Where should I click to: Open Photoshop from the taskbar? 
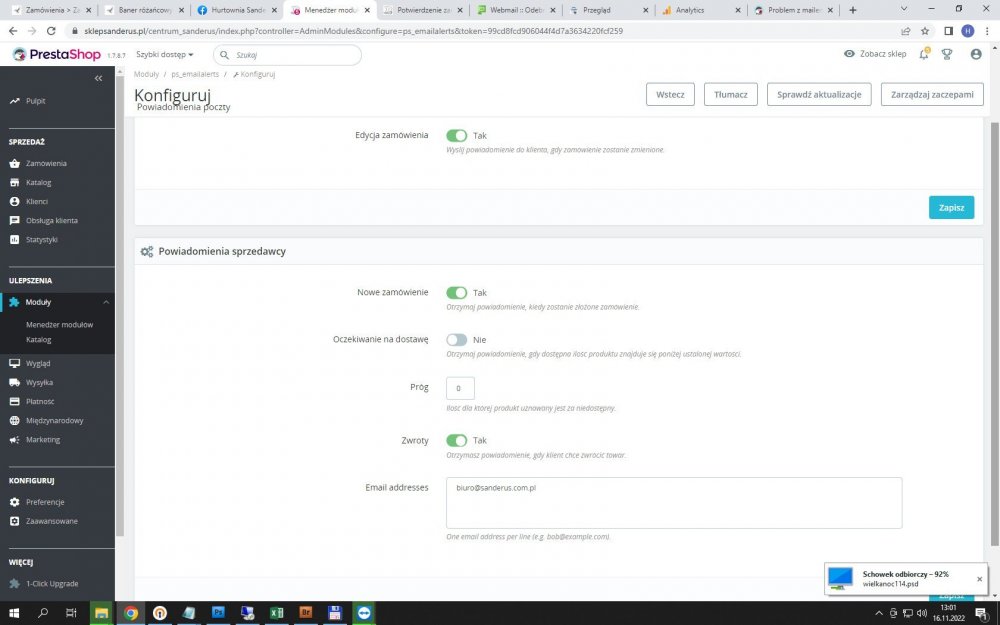[x=218, y=613]
